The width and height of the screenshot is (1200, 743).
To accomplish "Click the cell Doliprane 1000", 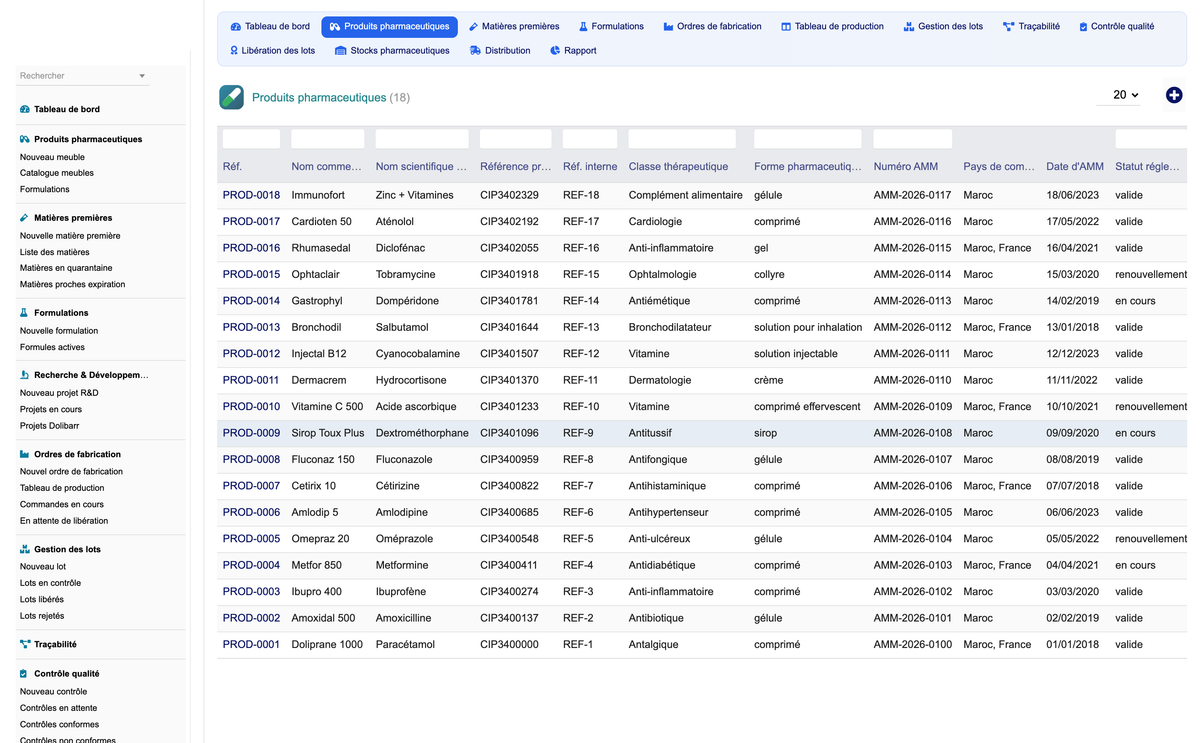I will 327,645.
